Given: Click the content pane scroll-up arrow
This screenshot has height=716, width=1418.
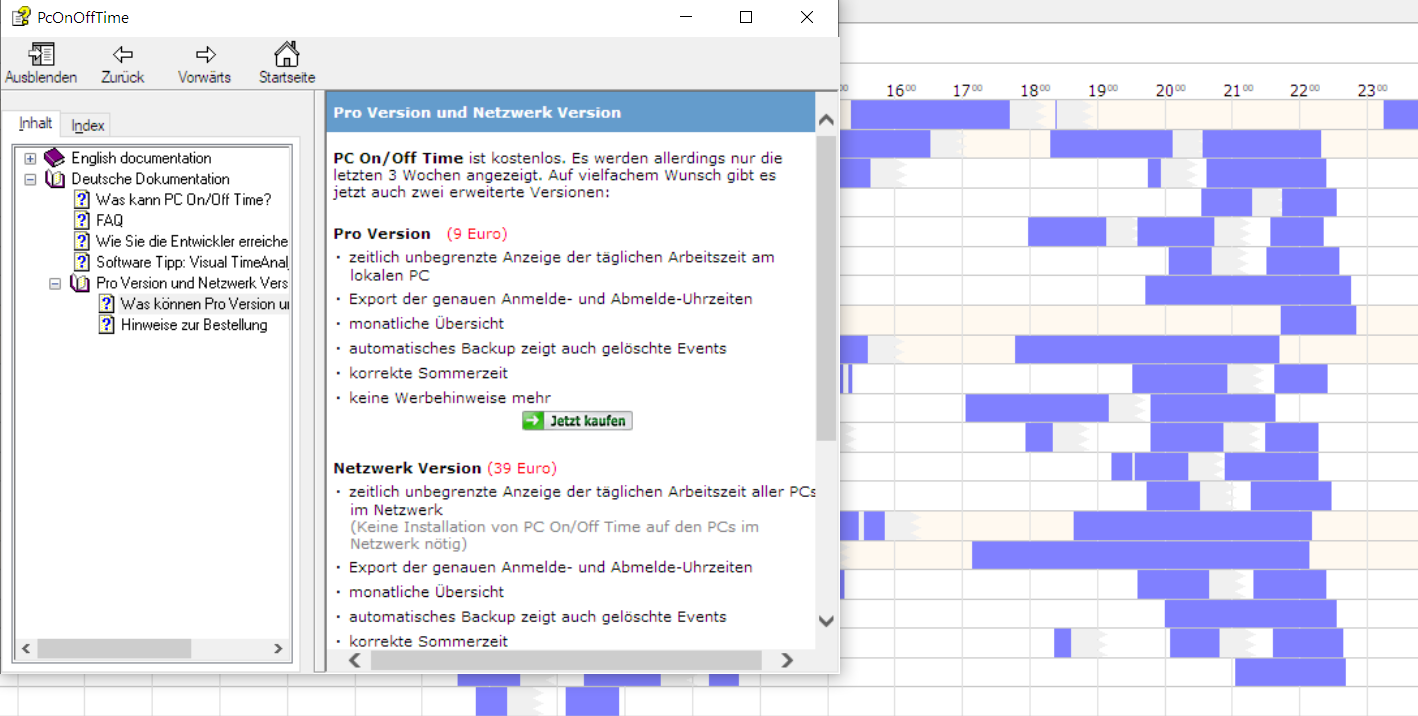Looking at the screenshot, I should coord(826,120).
